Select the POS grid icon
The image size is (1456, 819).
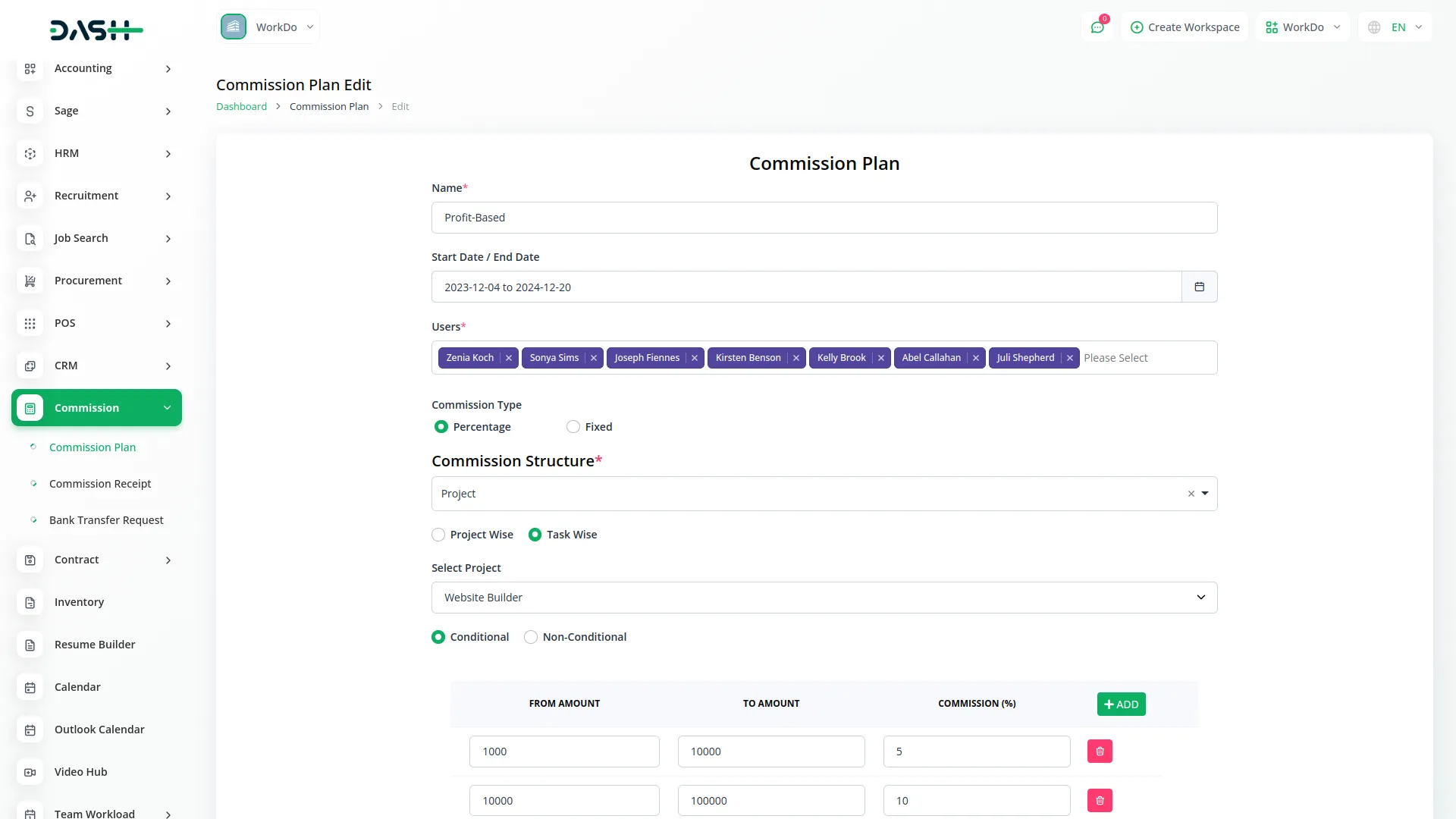pyautogui.click(x=30, y=323)
